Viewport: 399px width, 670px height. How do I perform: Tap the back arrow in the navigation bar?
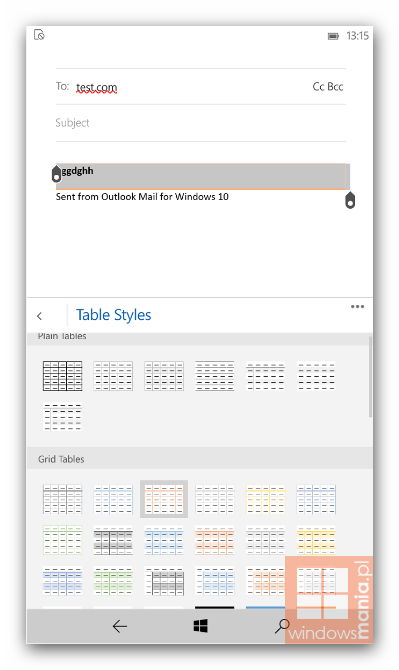120,626
